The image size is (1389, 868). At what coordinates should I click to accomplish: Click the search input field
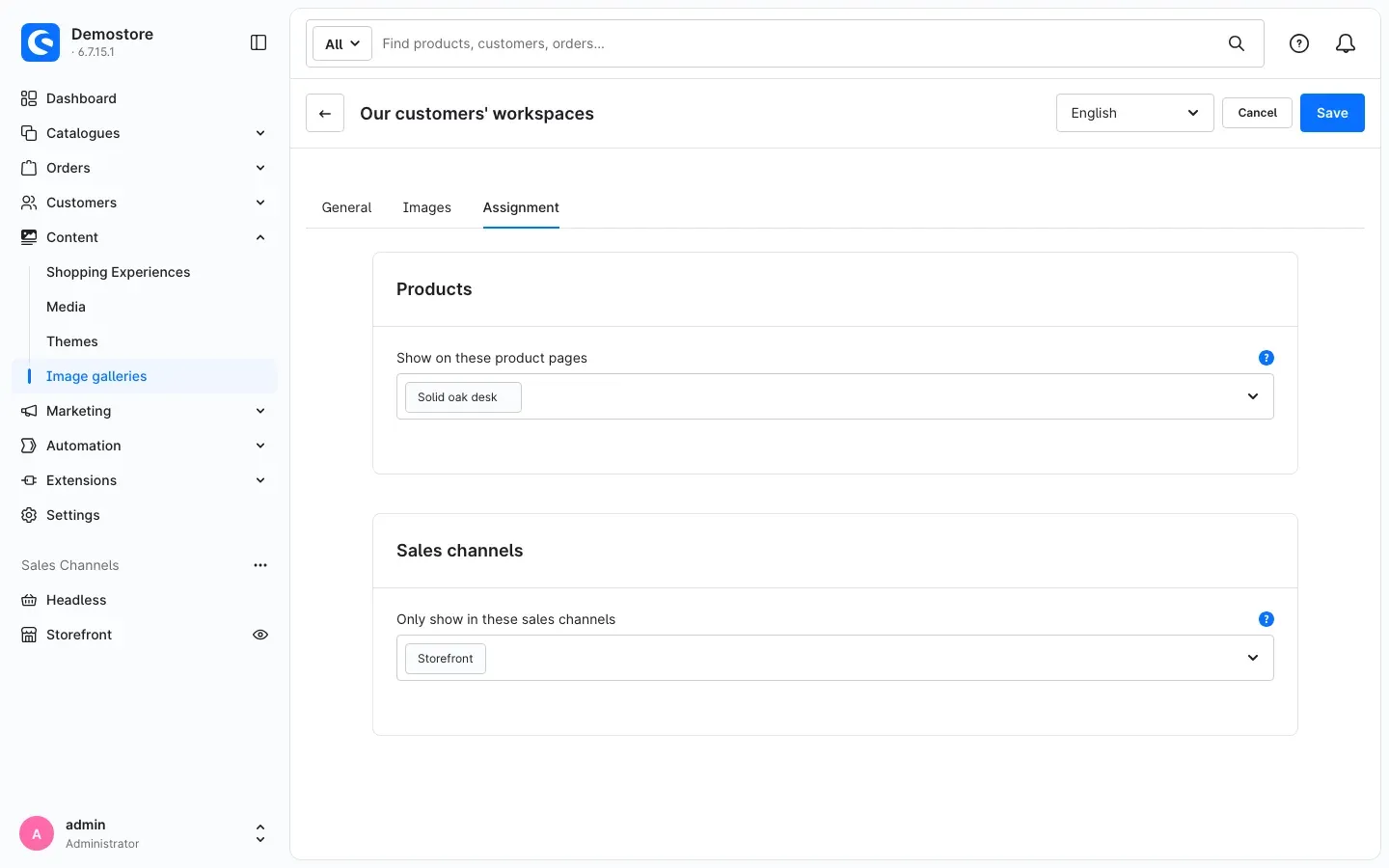click(797, 43)
